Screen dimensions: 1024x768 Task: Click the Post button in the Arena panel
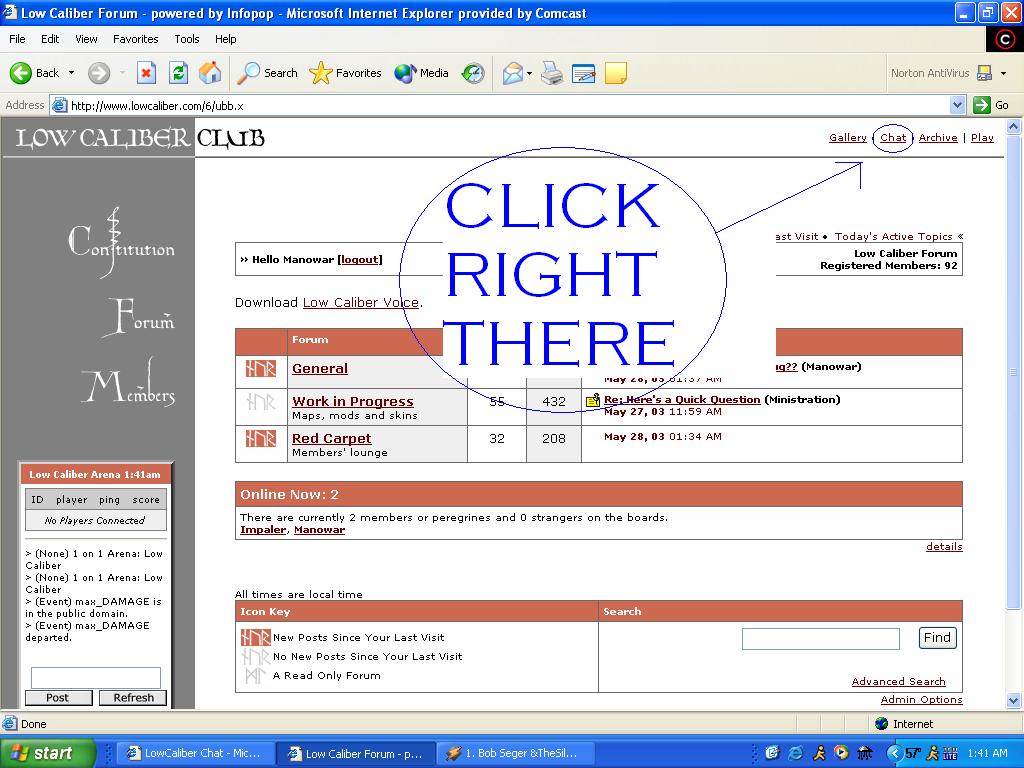[57, 697]
